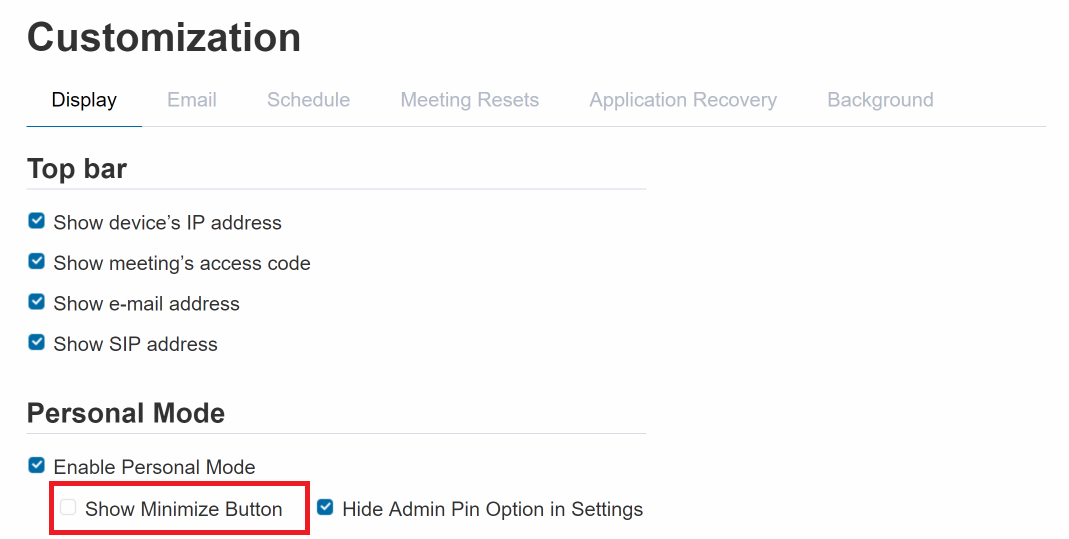Turn off the Enable Personal Mode checkbox

(x=37, y=466)
